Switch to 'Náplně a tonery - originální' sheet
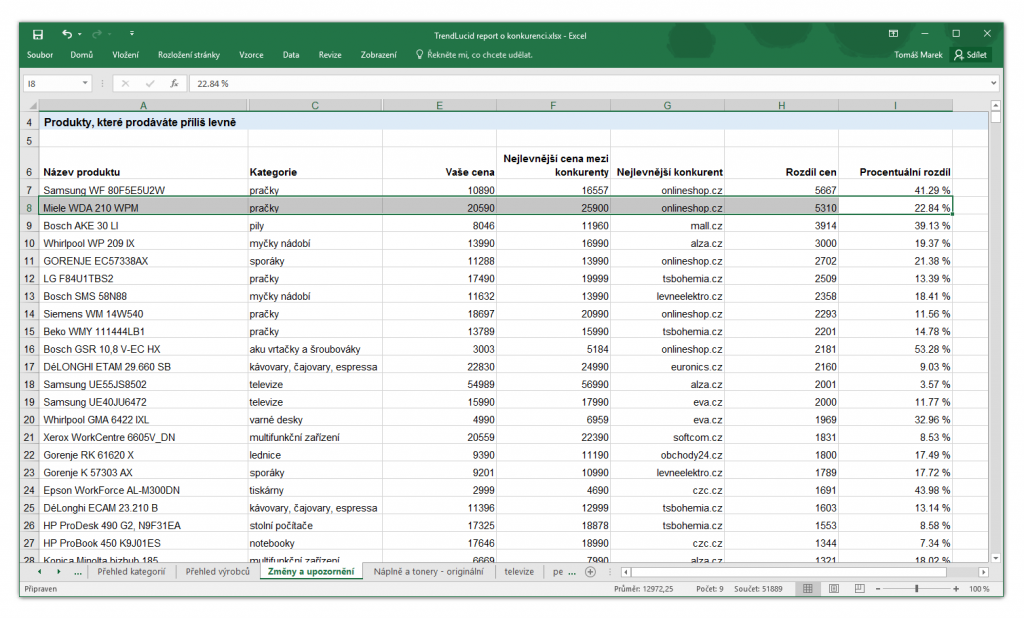This screenshot has height=618, width=1024. pos(428,572)
